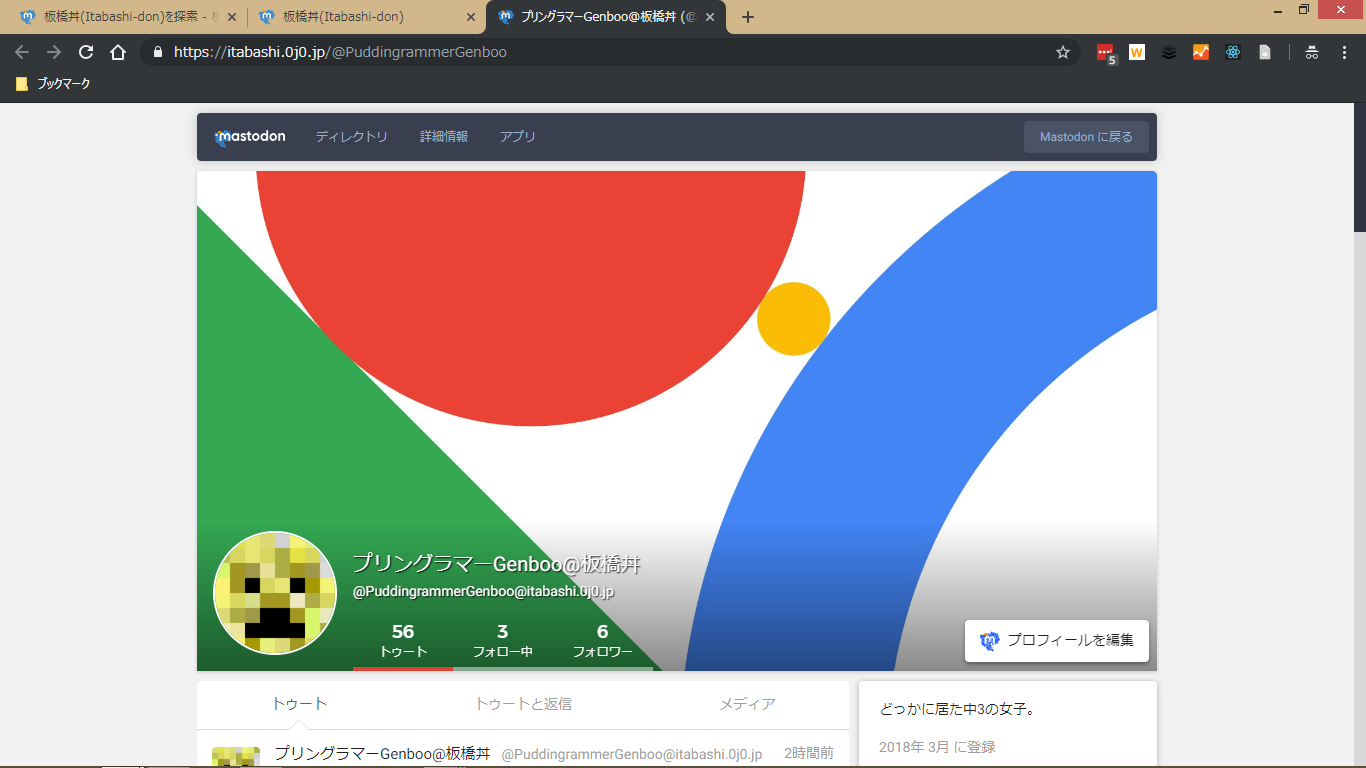
Task: Open the Chrome three-dot menu
Action: coord(1344,53)
